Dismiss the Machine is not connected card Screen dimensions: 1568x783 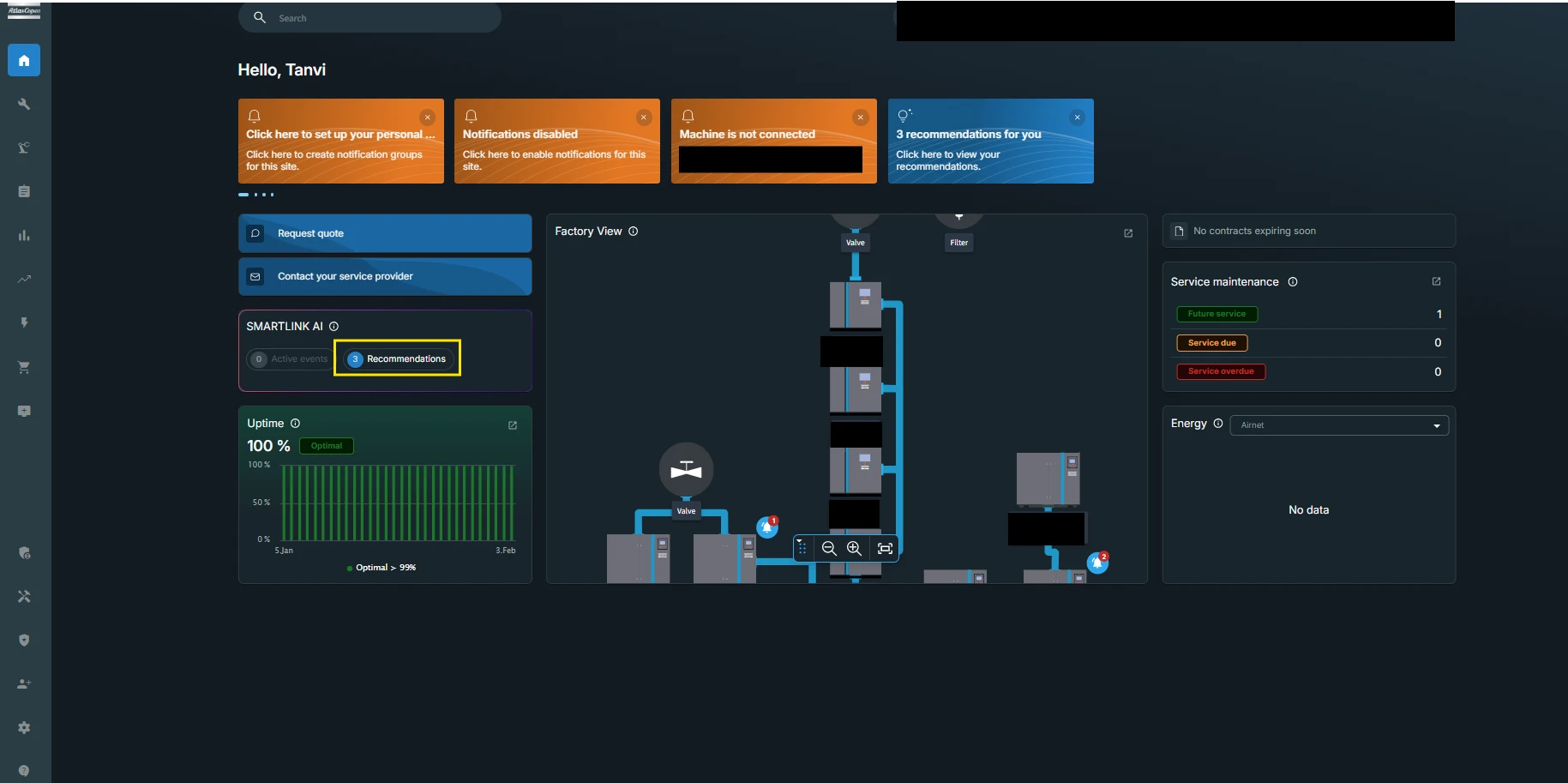861,117
